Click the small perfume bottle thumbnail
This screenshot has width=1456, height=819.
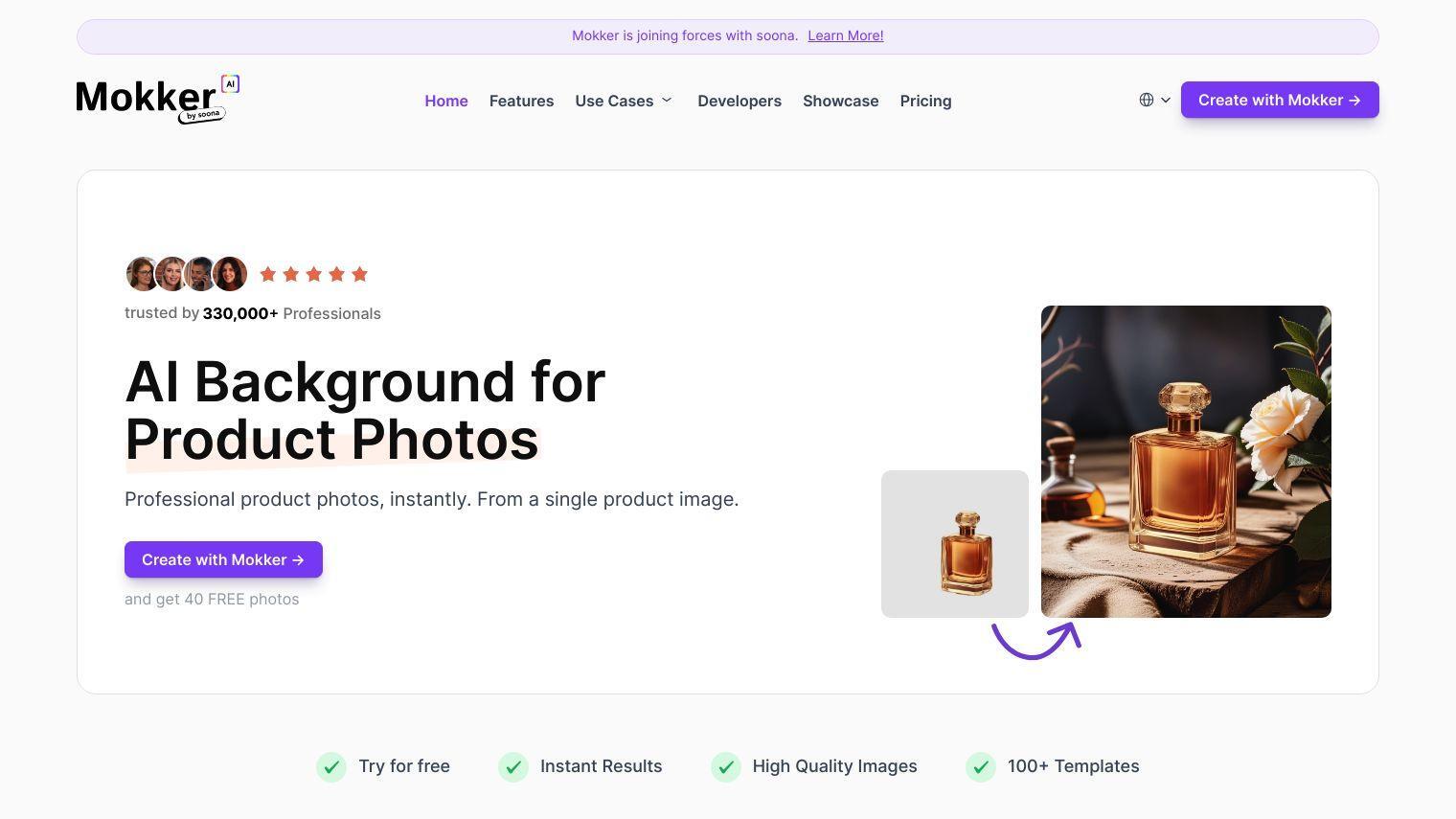(x=955, y=544)
